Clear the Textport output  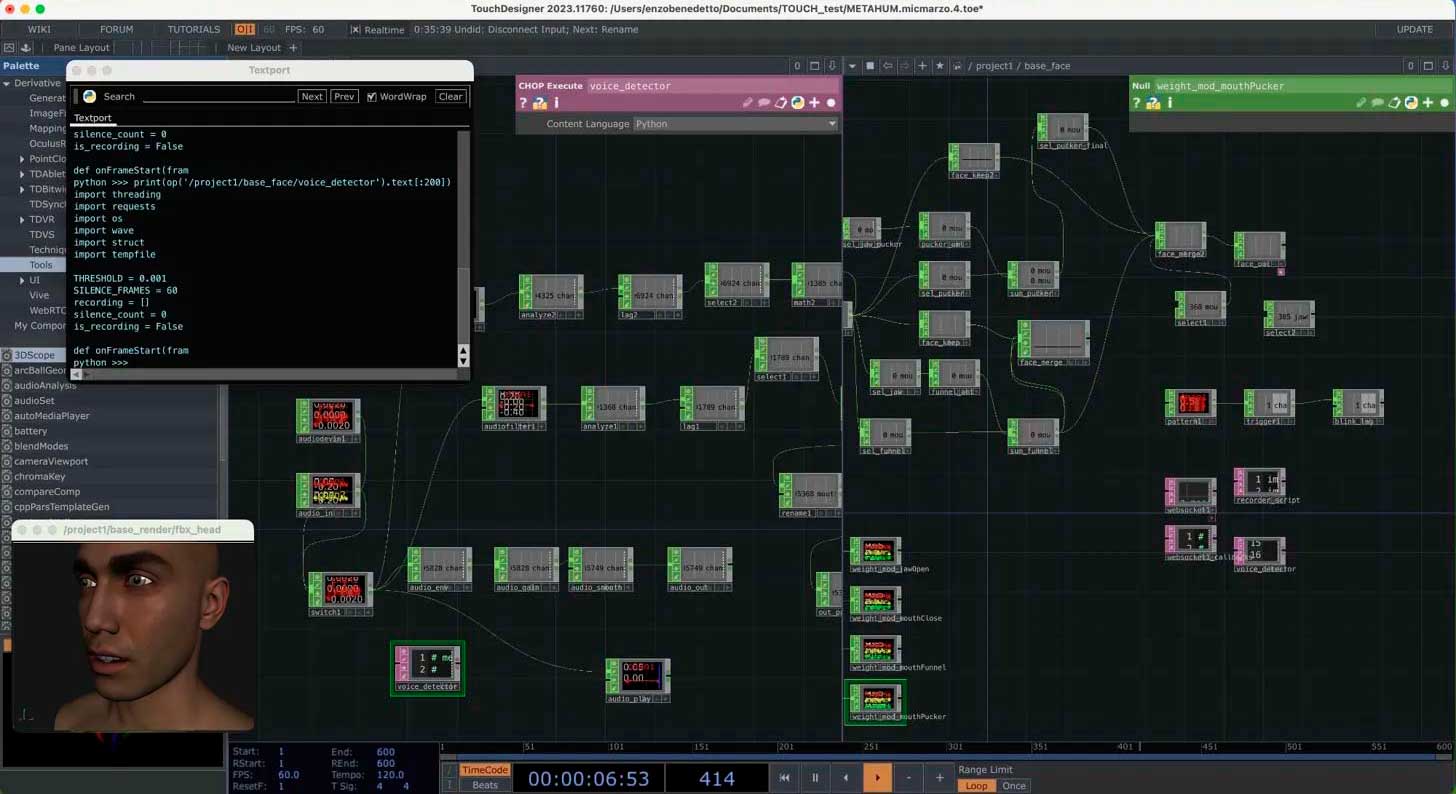tap(451, 97)
